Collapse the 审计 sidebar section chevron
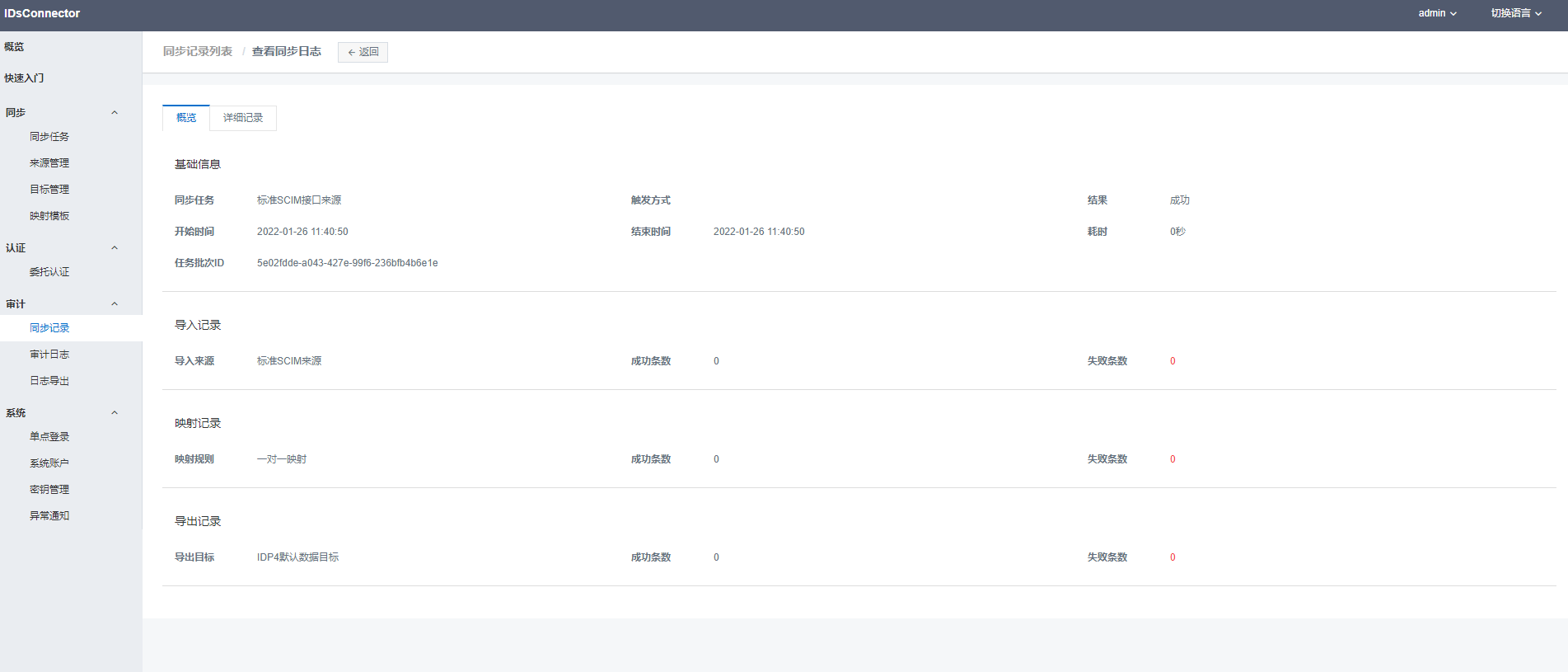The image size is (1568, 672). (x=115, y=304)
